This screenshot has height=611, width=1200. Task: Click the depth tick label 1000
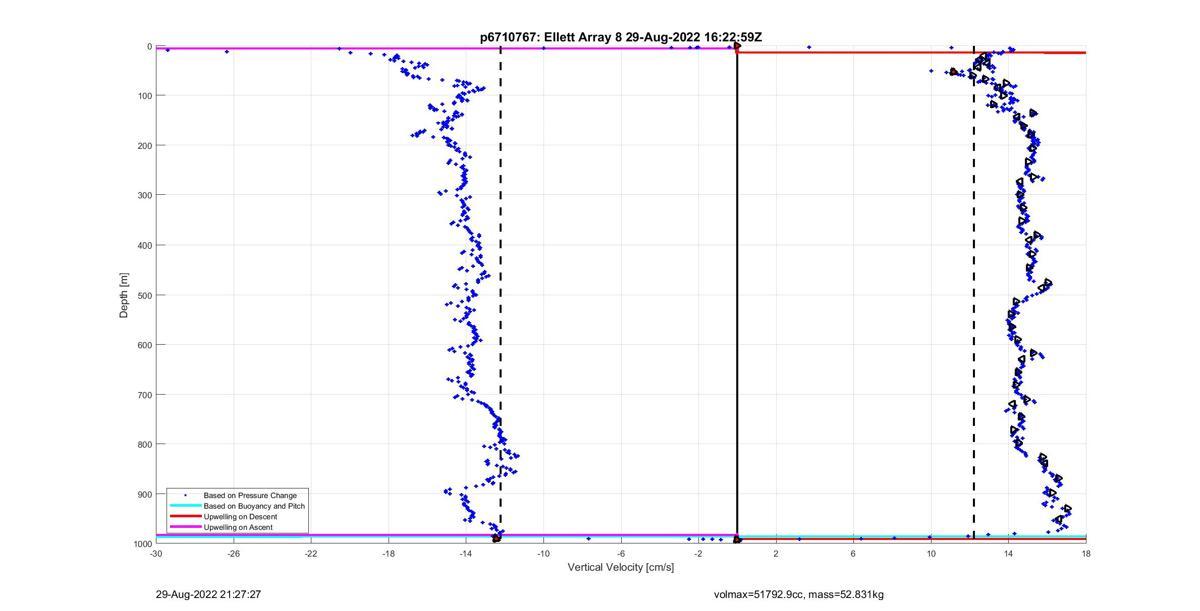click(142, 543)
